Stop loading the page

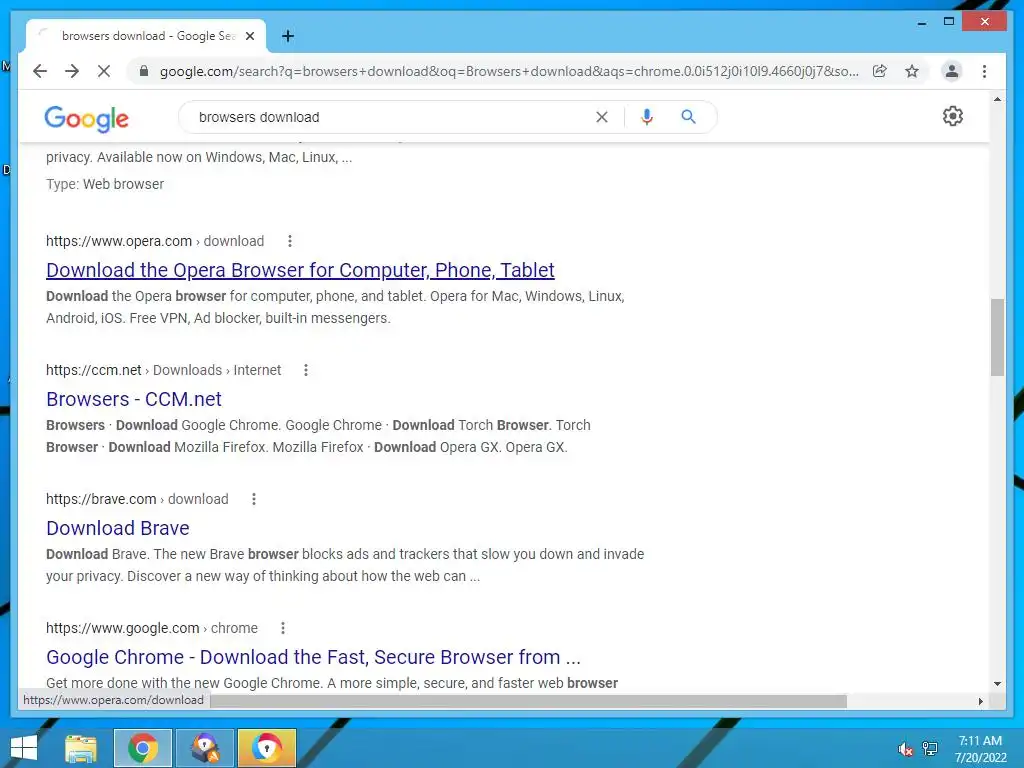pyautogui.click(x=104, y=71)
